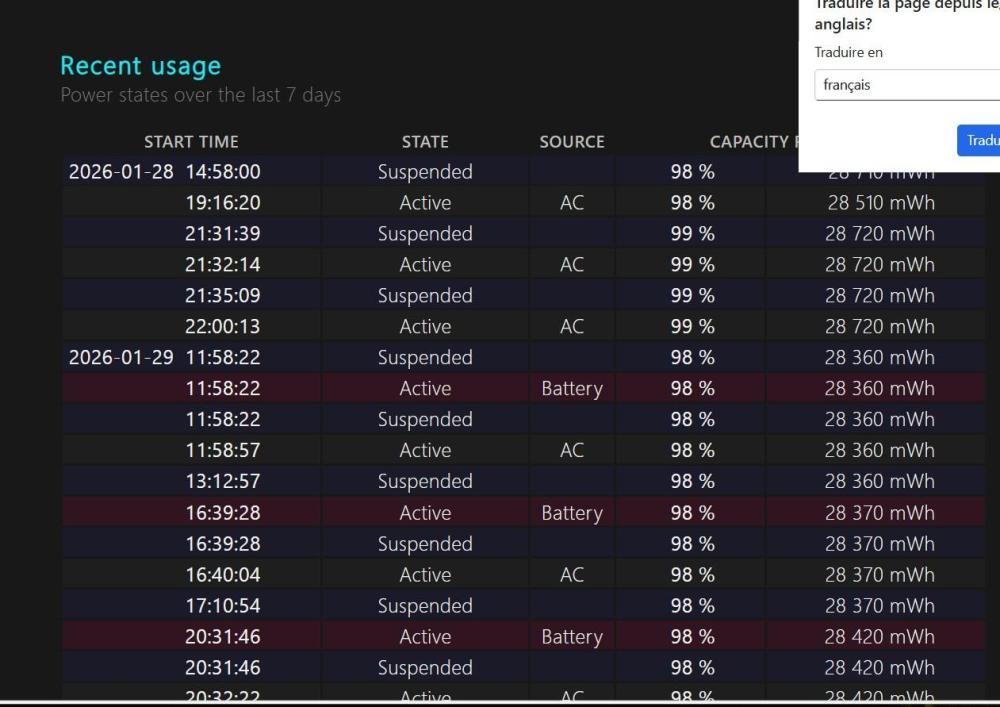Click the START TIME column header
This screenshot has width=1000, height=707.
(x=191, y=142)
